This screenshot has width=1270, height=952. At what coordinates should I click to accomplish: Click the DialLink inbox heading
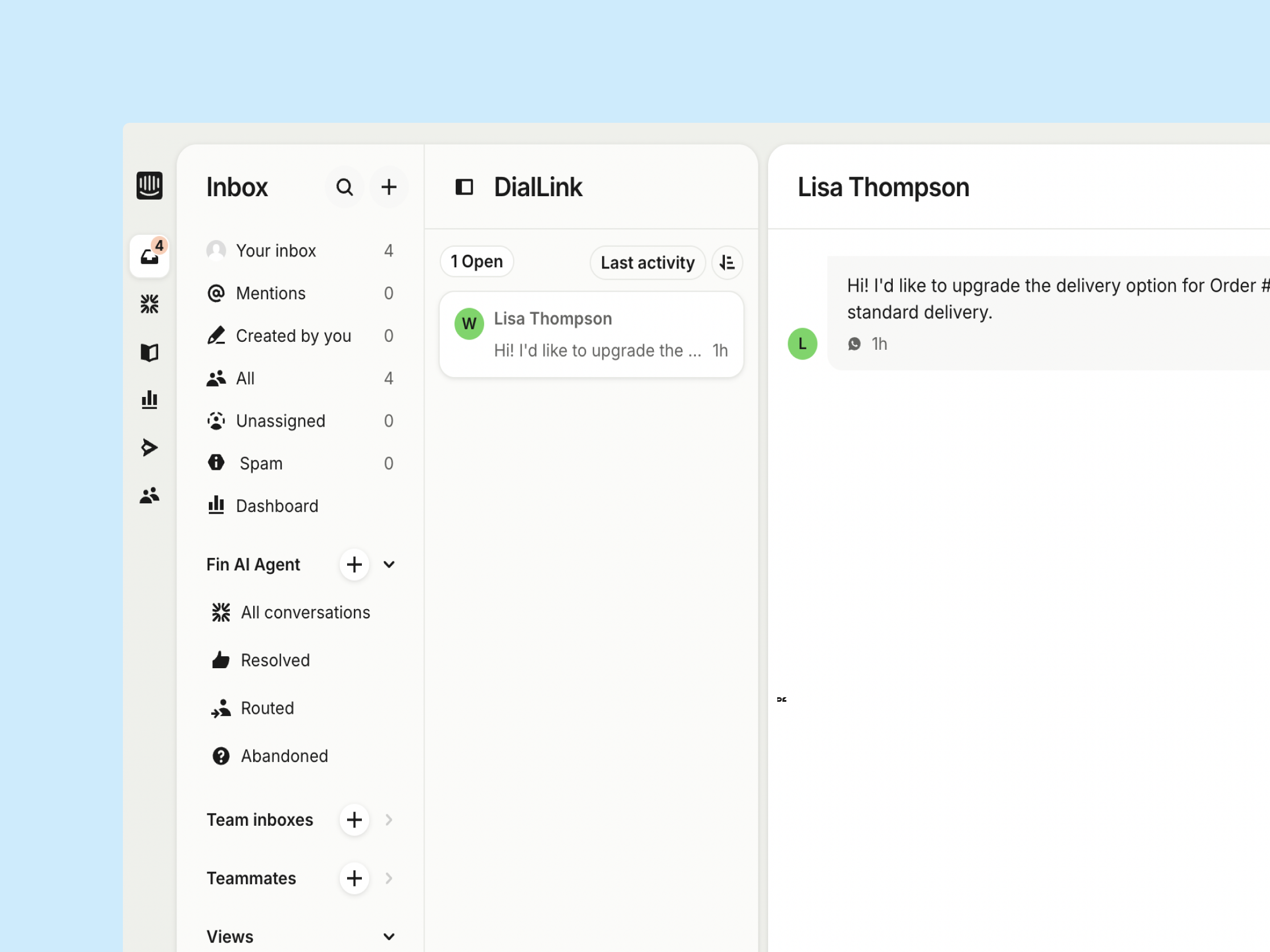point(538,187)
